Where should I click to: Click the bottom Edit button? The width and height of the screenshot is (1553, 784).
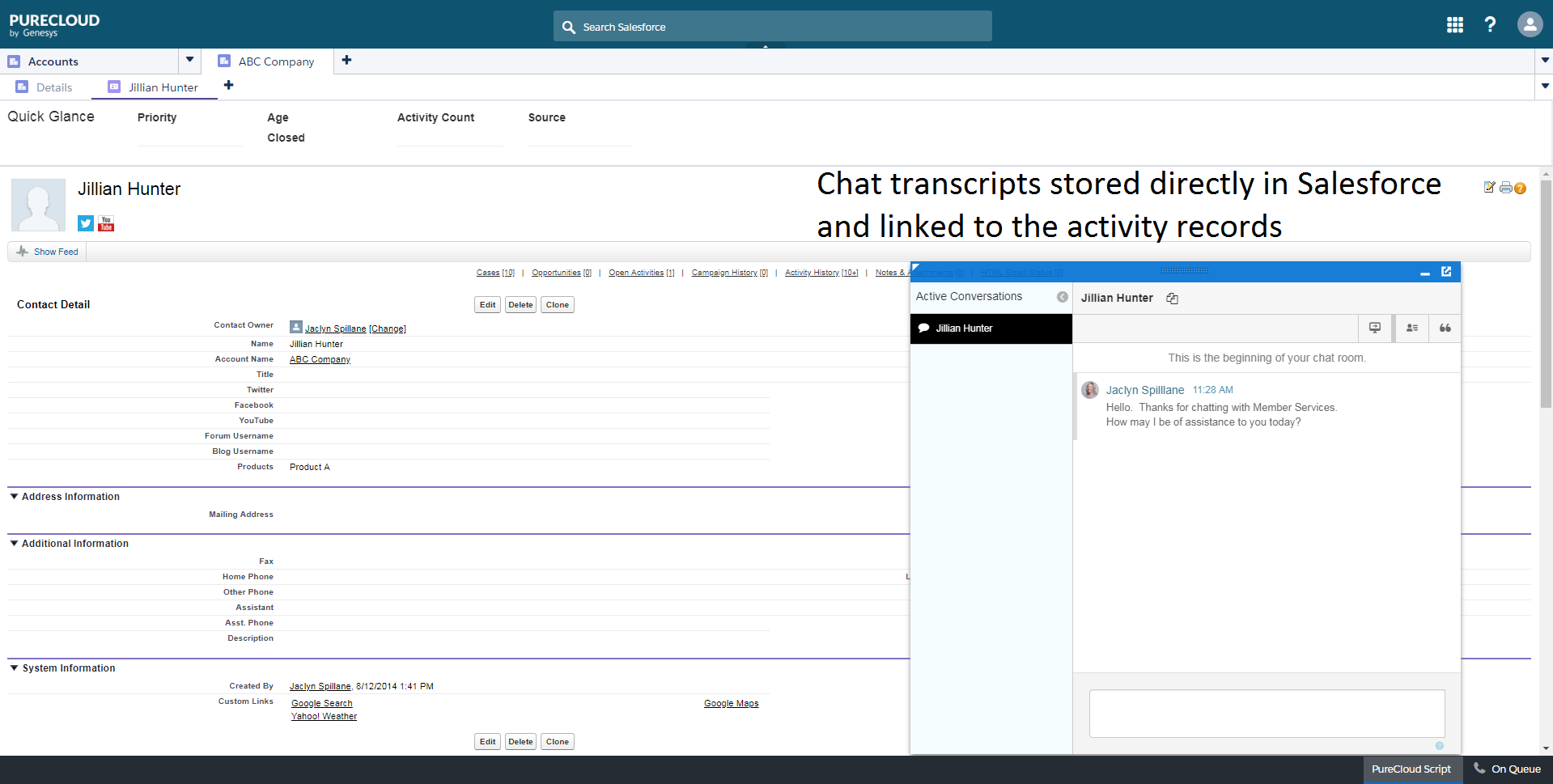point(488,742)
